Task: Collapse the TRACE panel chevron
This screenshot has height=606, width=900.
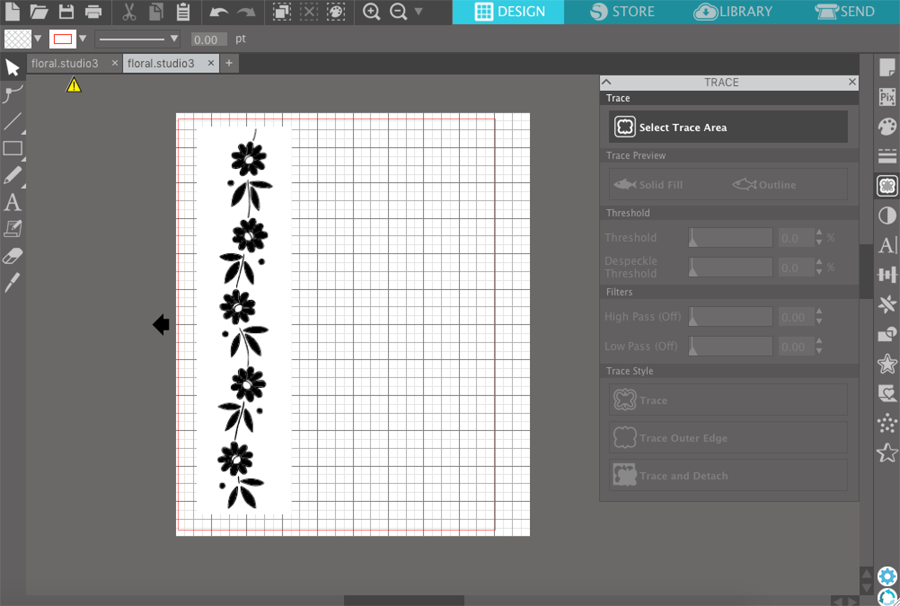Action: [607, 82]
